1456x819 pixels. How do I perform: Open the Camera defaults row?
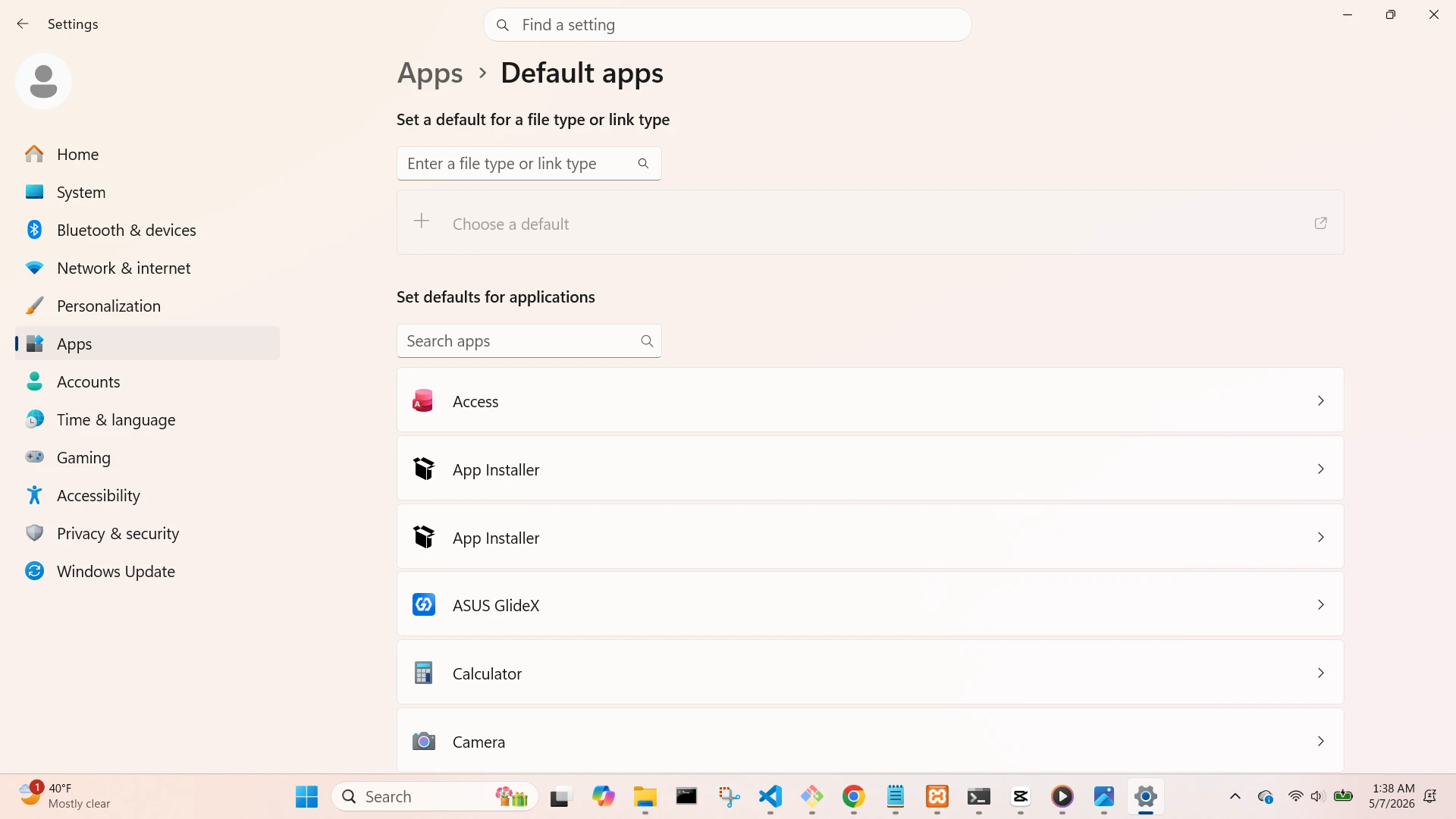pos(870,741)
